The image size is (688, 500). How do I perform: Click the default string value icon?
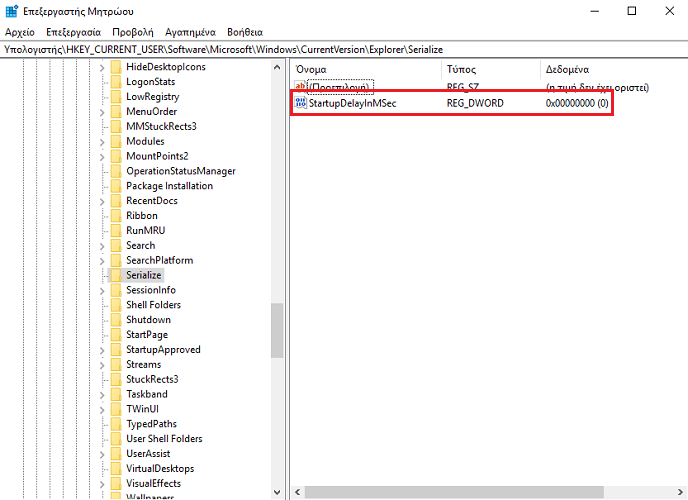[301, 86]
